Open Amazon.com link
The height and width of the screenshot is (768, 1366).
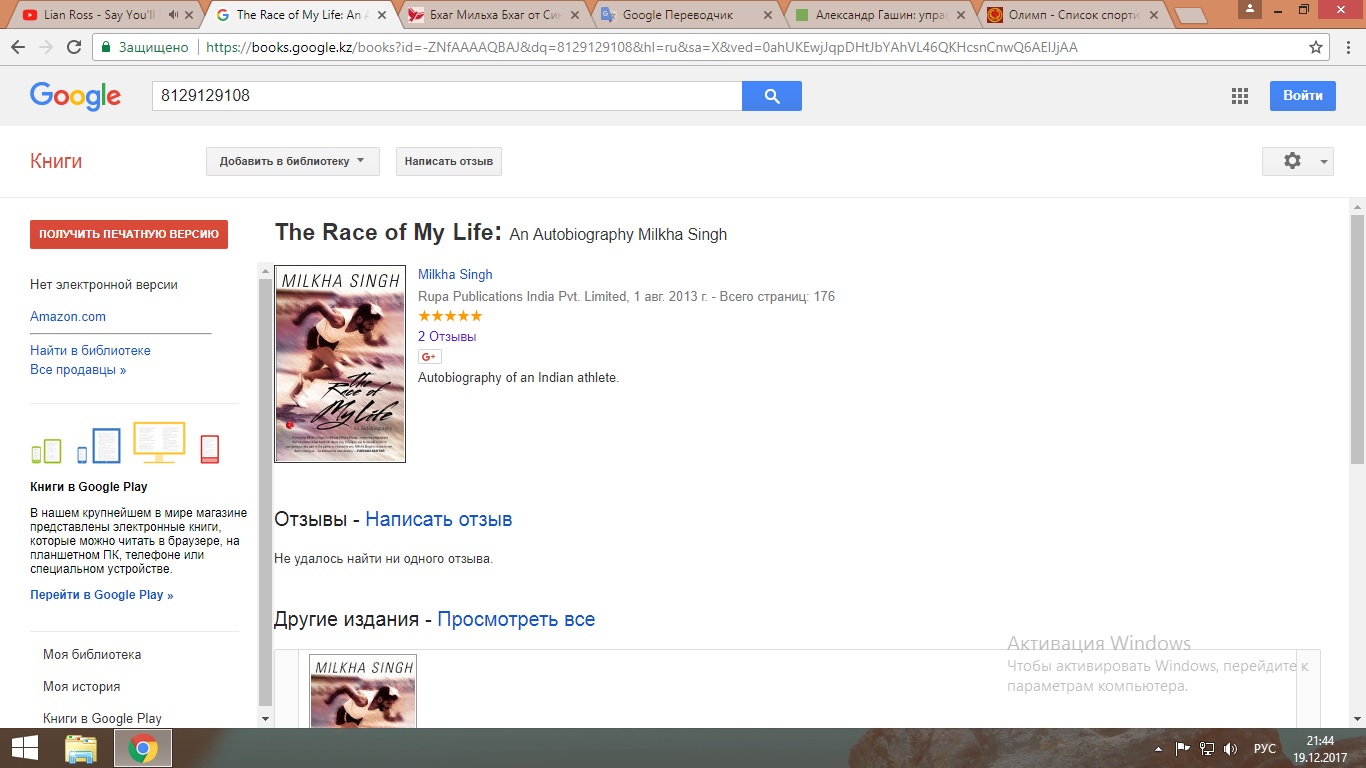point(68,316)
